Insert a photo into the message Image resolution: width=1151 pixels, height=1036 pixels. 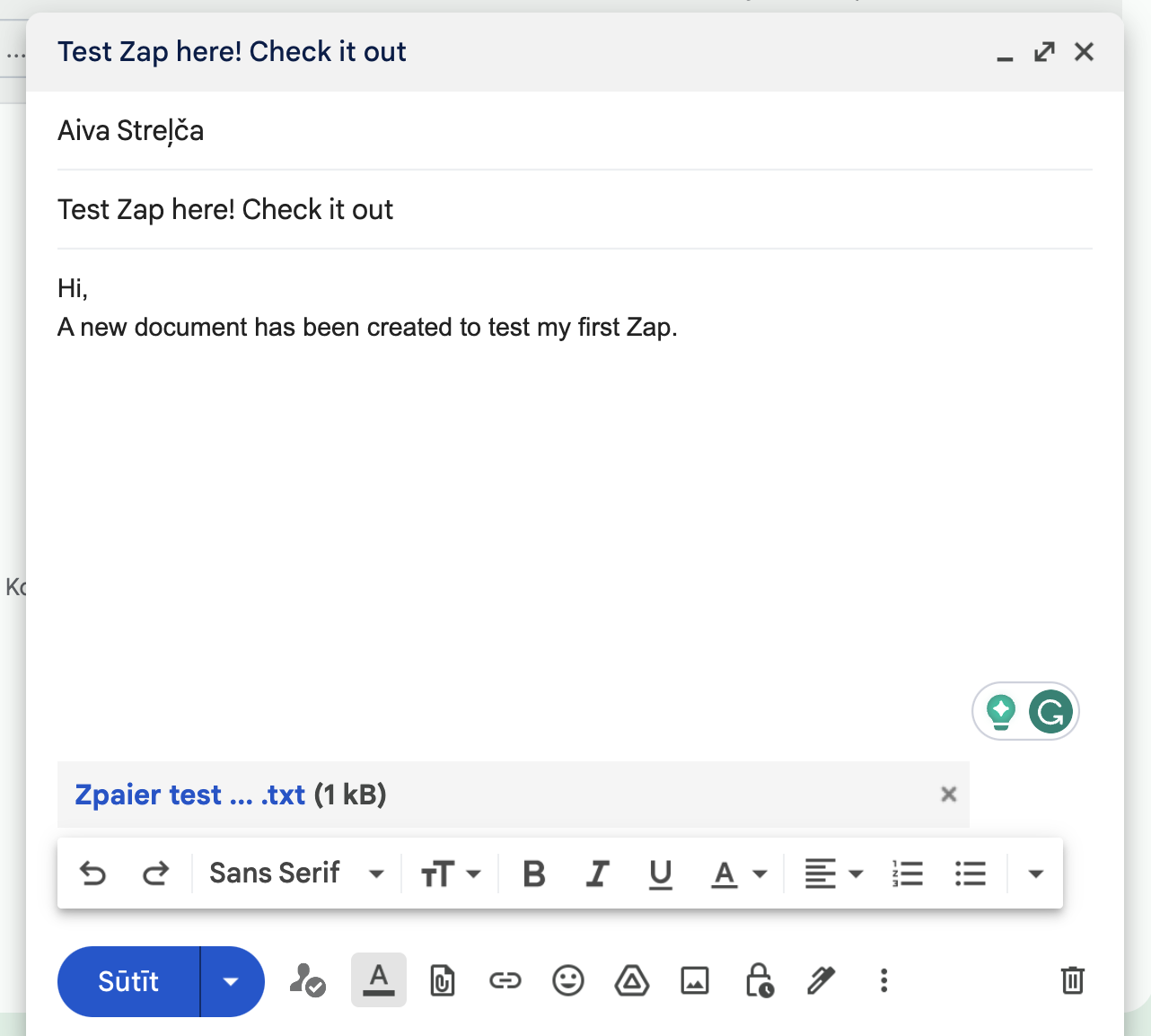click(696, 980)
